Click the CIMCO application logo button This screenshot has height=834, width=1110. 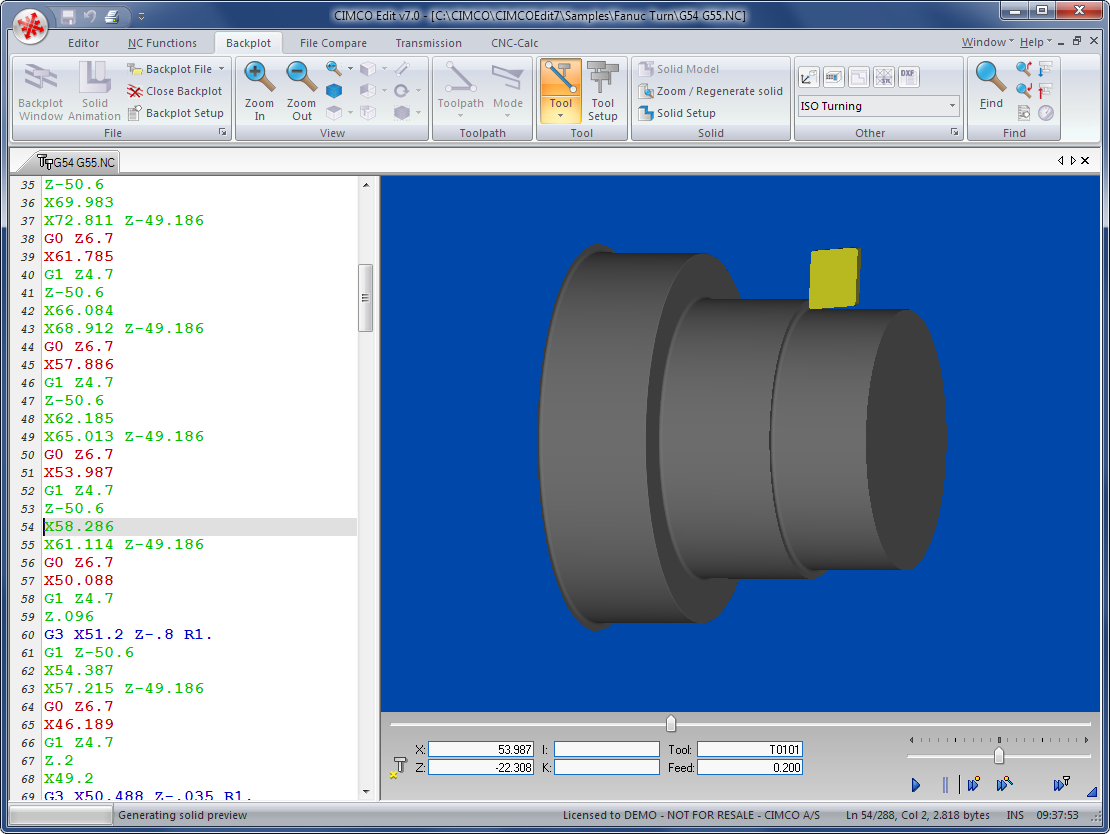pyautogui.click(x=30, y=27)
